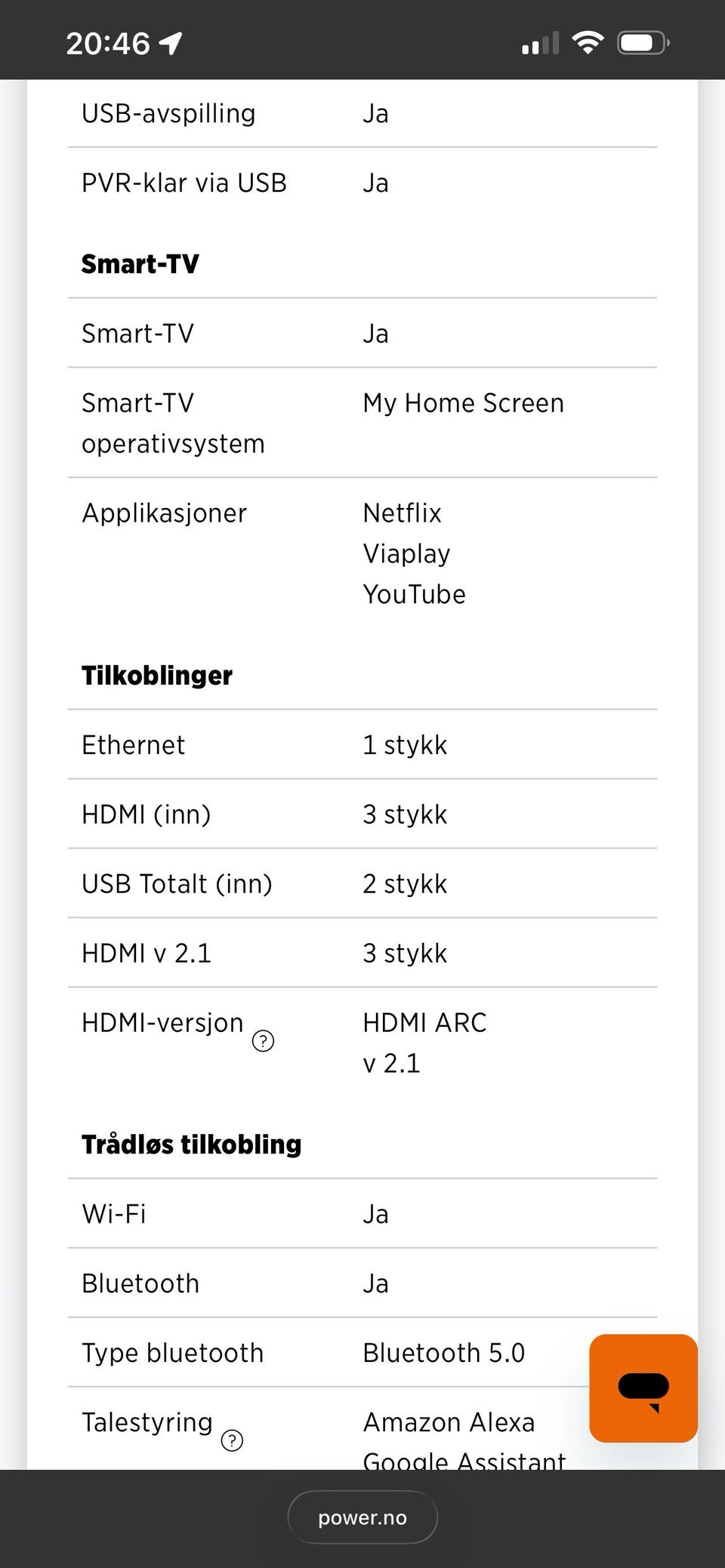This screenshot has width=725, height=1568.
Task: Tap the YouTube application entry
Action: pos(414,594)
